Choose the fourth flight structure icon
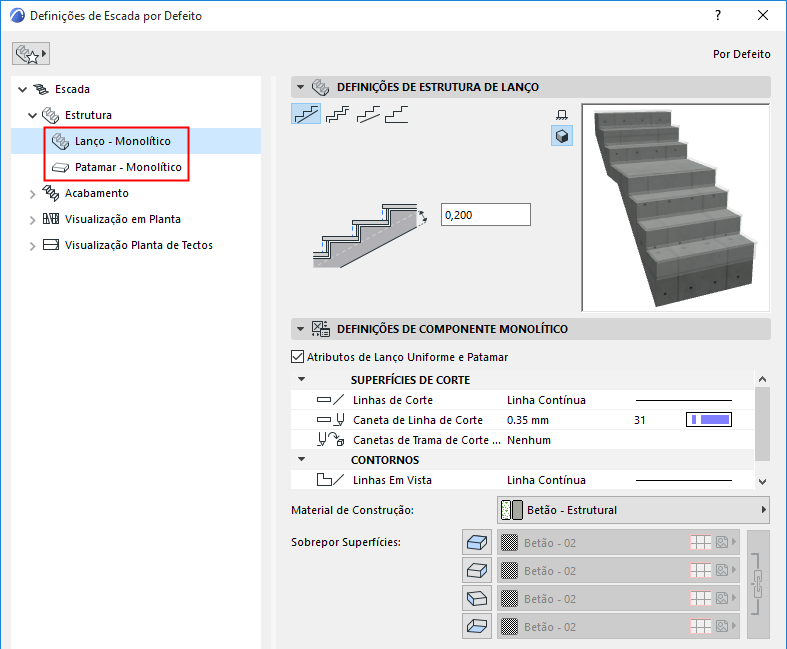The height and width of the screenshot is (649, 787). 397,114
